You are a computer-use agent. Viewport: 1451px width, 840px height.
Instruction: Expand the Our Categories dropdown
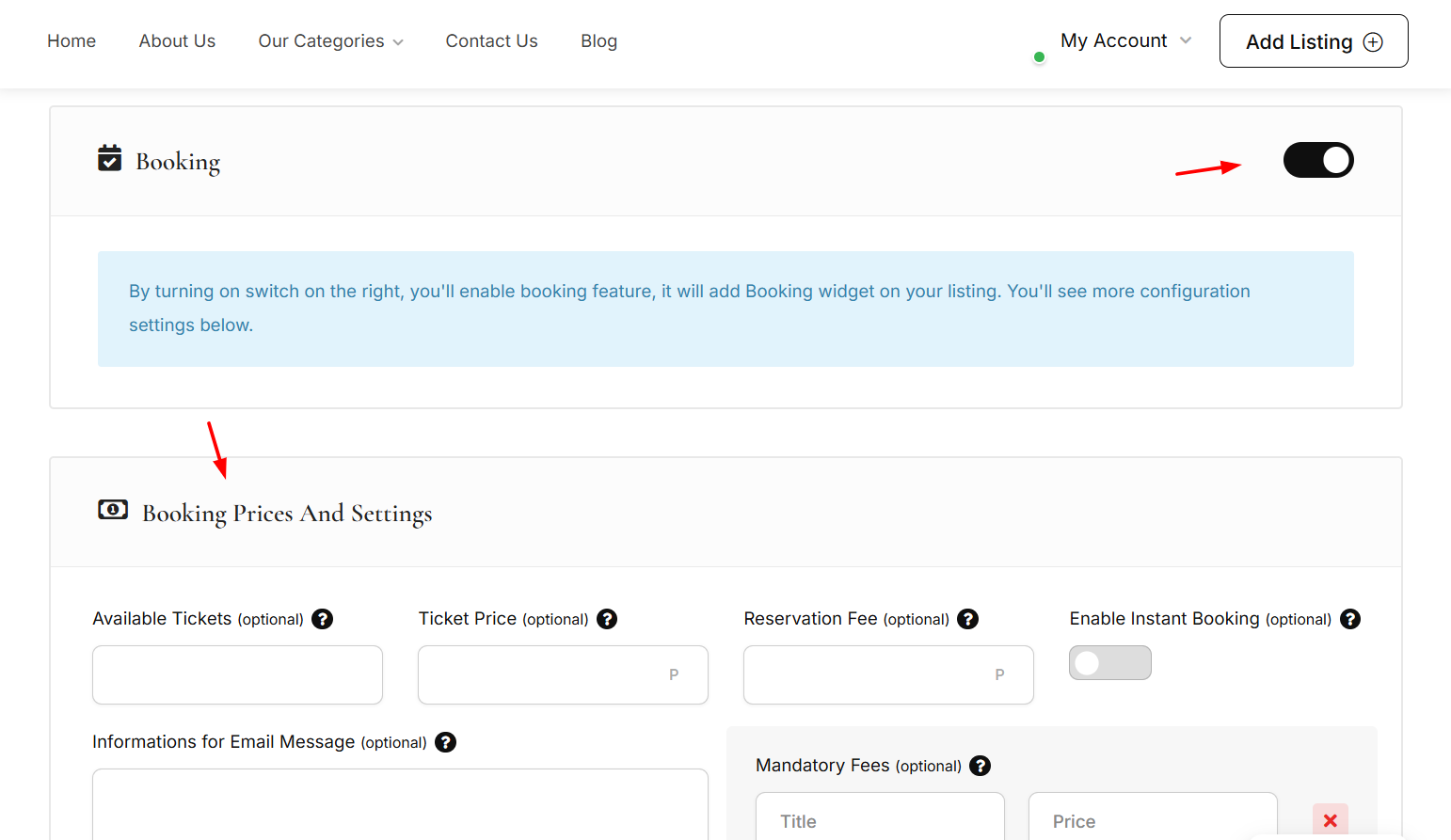(x=330, y=41)
